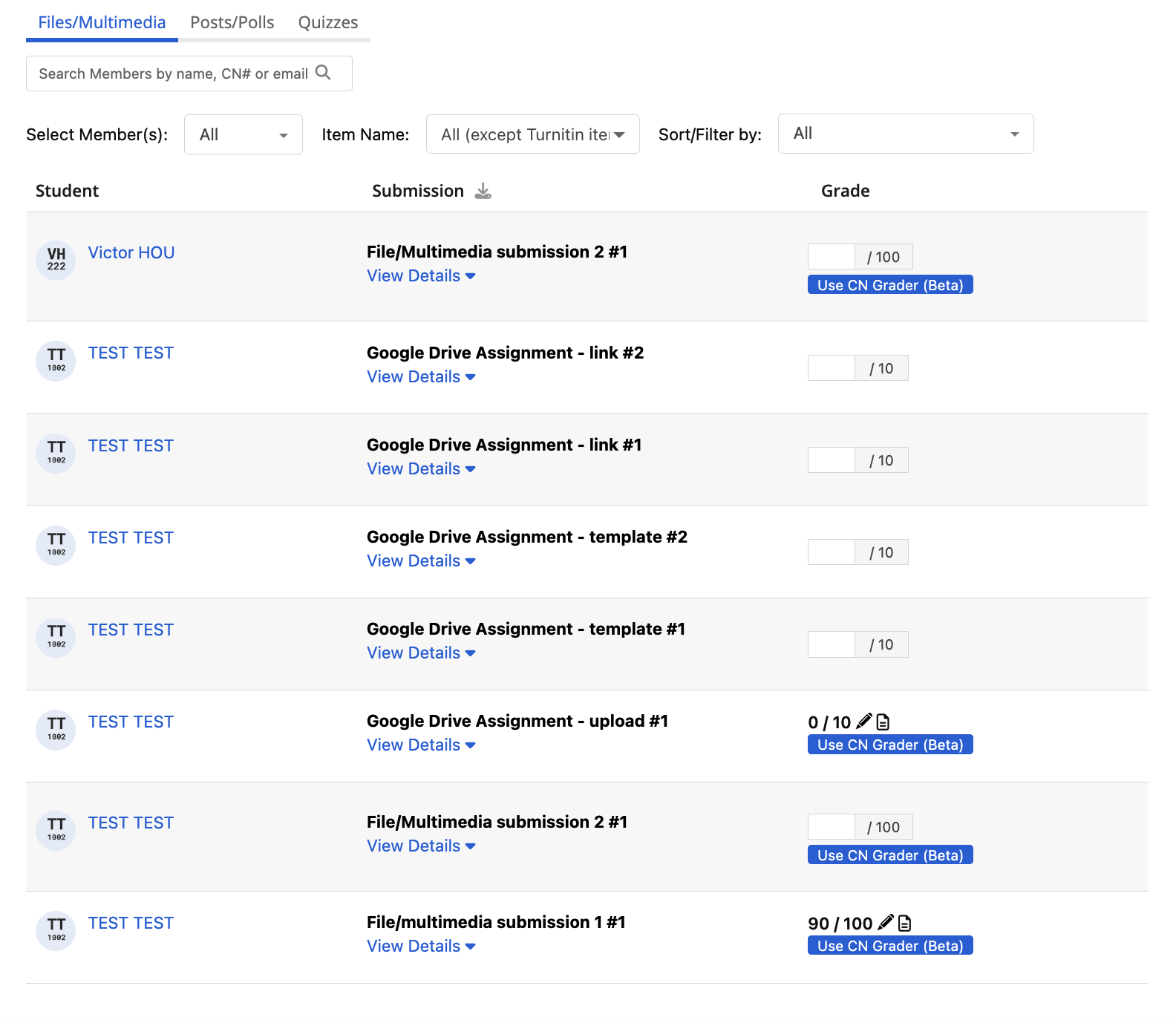This screenshot has width=1176, height=1023.
Task: Click grade box for TEST TEST's File/Multimedia submission 2
Action: point(832,827)
